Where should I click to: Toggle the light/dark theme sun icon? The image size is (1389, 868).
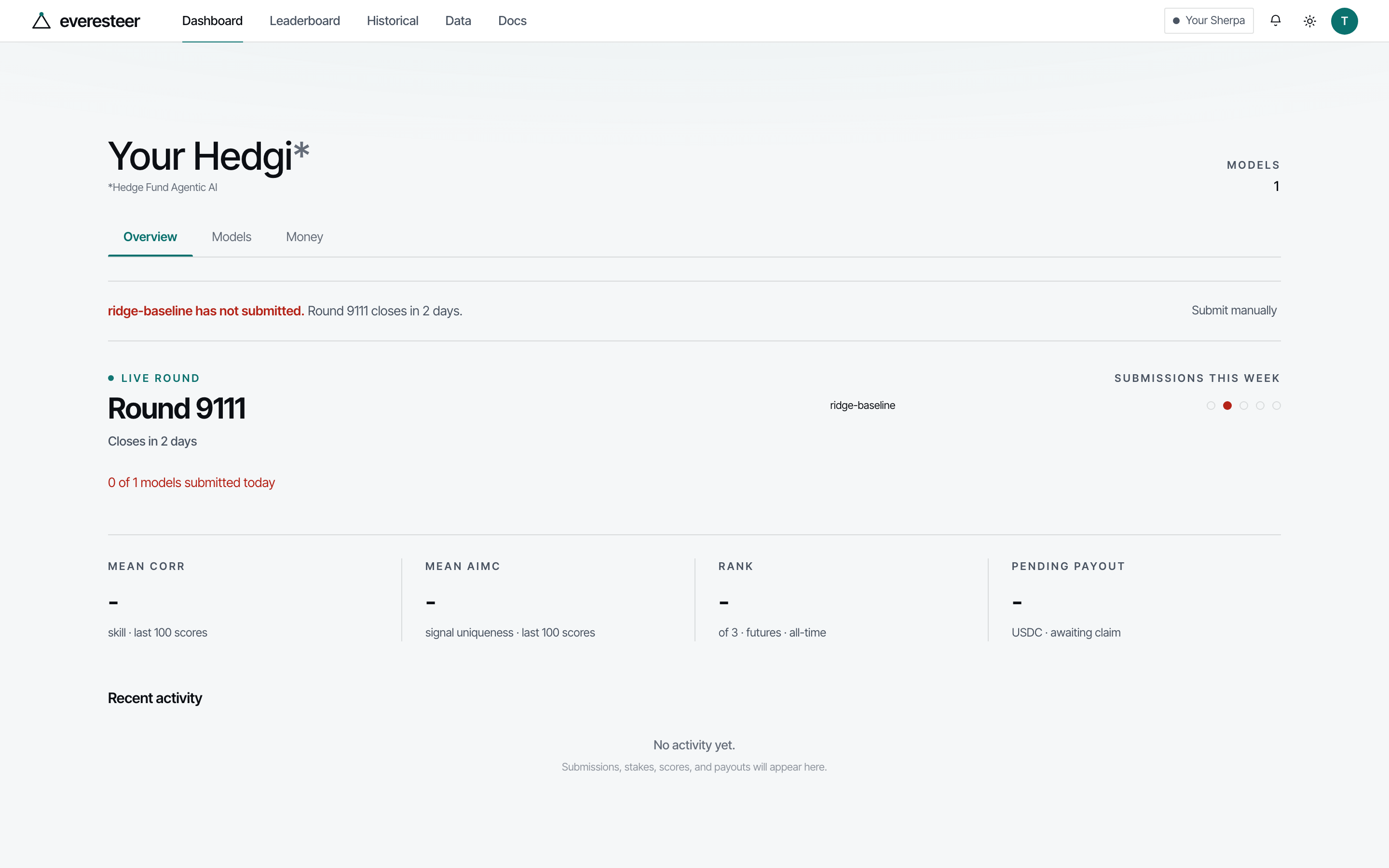tap(1310, 21)
